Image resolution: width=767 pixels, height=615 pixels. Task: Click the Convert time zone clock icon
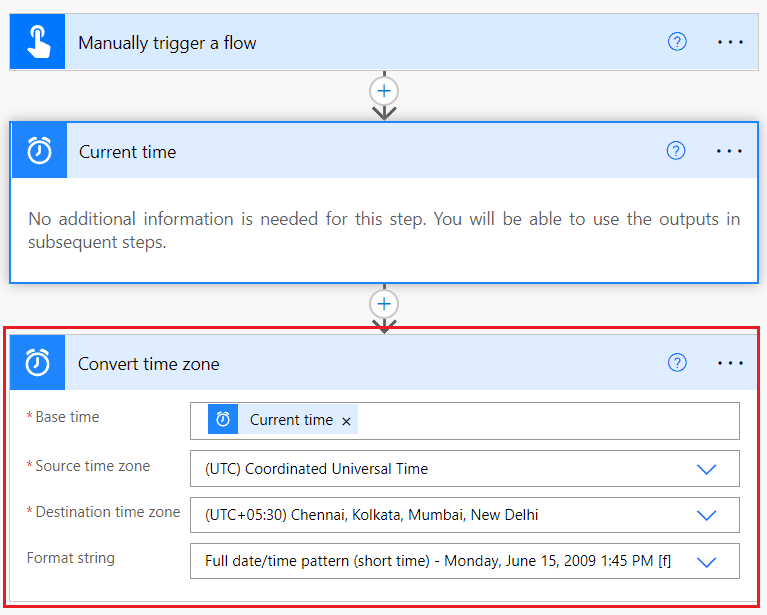[38, 363]
